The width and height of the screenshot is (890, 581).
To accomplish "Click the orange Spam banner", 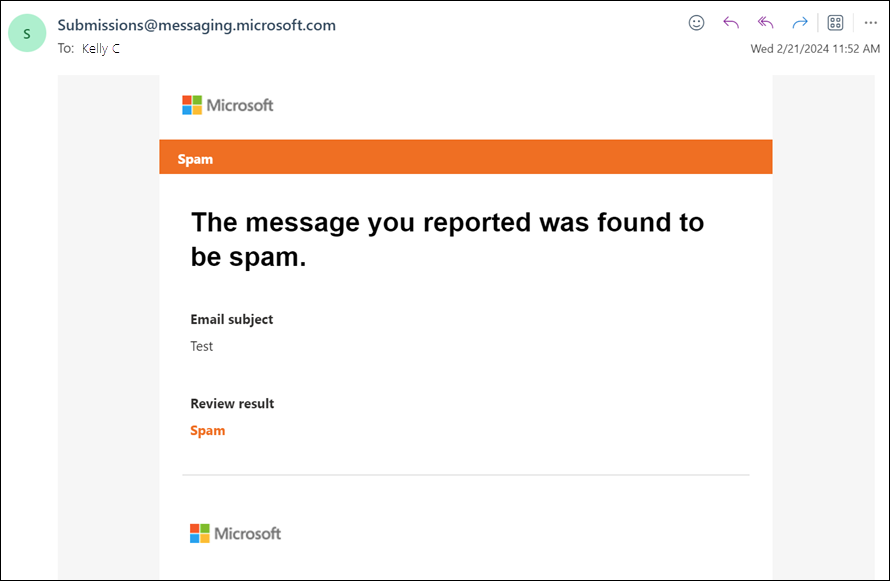I will coord(465,158).
